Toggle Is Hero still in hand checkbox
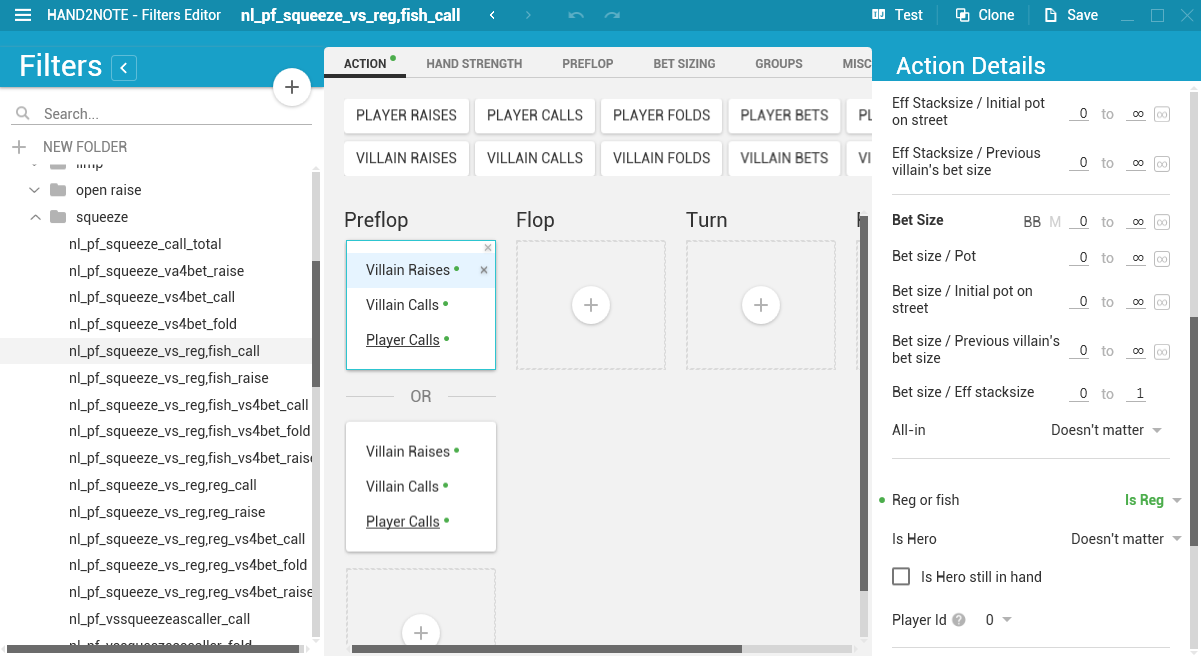1201x656 pixels. pyautogui.click(x=901, y=577)
